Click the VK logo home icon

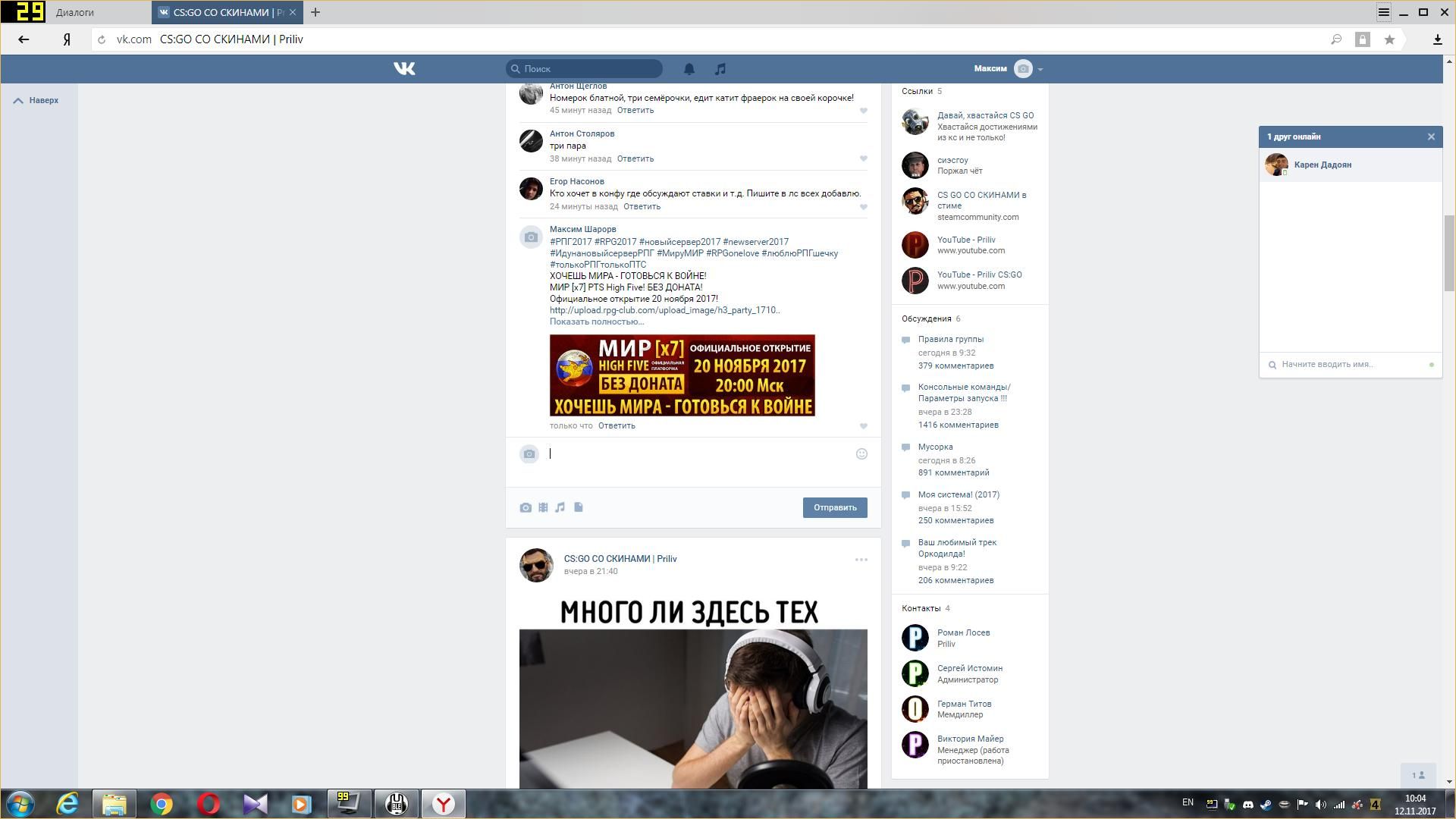[404, 69]
